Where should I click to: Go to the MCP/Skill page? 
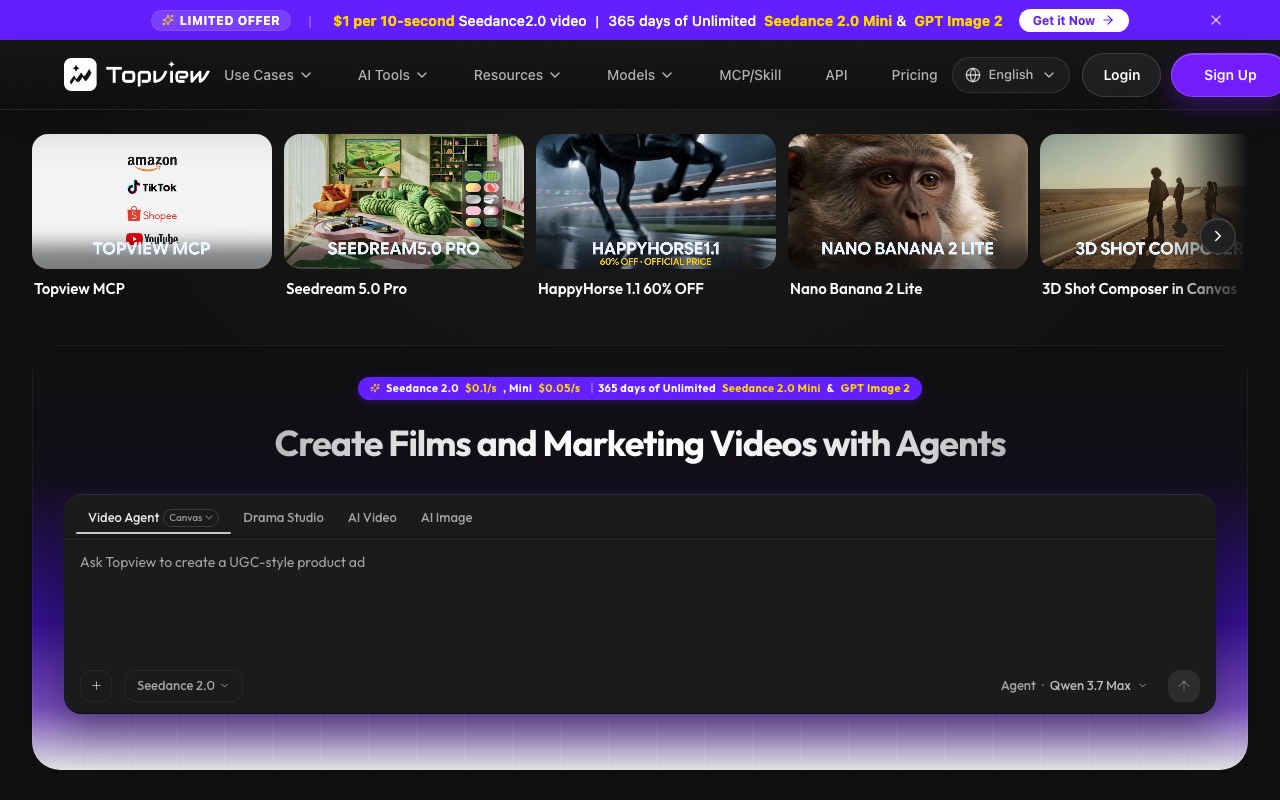[750, 75]
